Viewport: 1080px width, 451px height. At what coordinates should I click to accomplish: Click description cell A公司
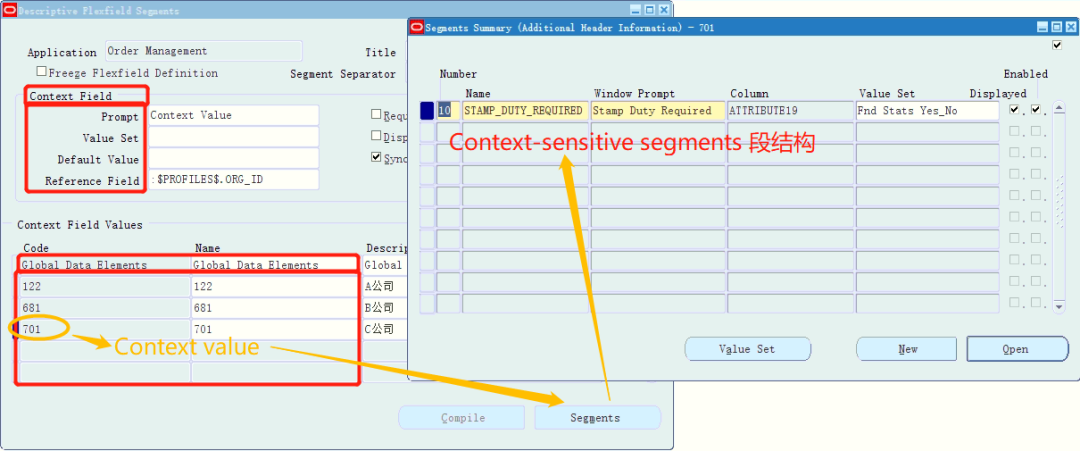pos(385,286)
